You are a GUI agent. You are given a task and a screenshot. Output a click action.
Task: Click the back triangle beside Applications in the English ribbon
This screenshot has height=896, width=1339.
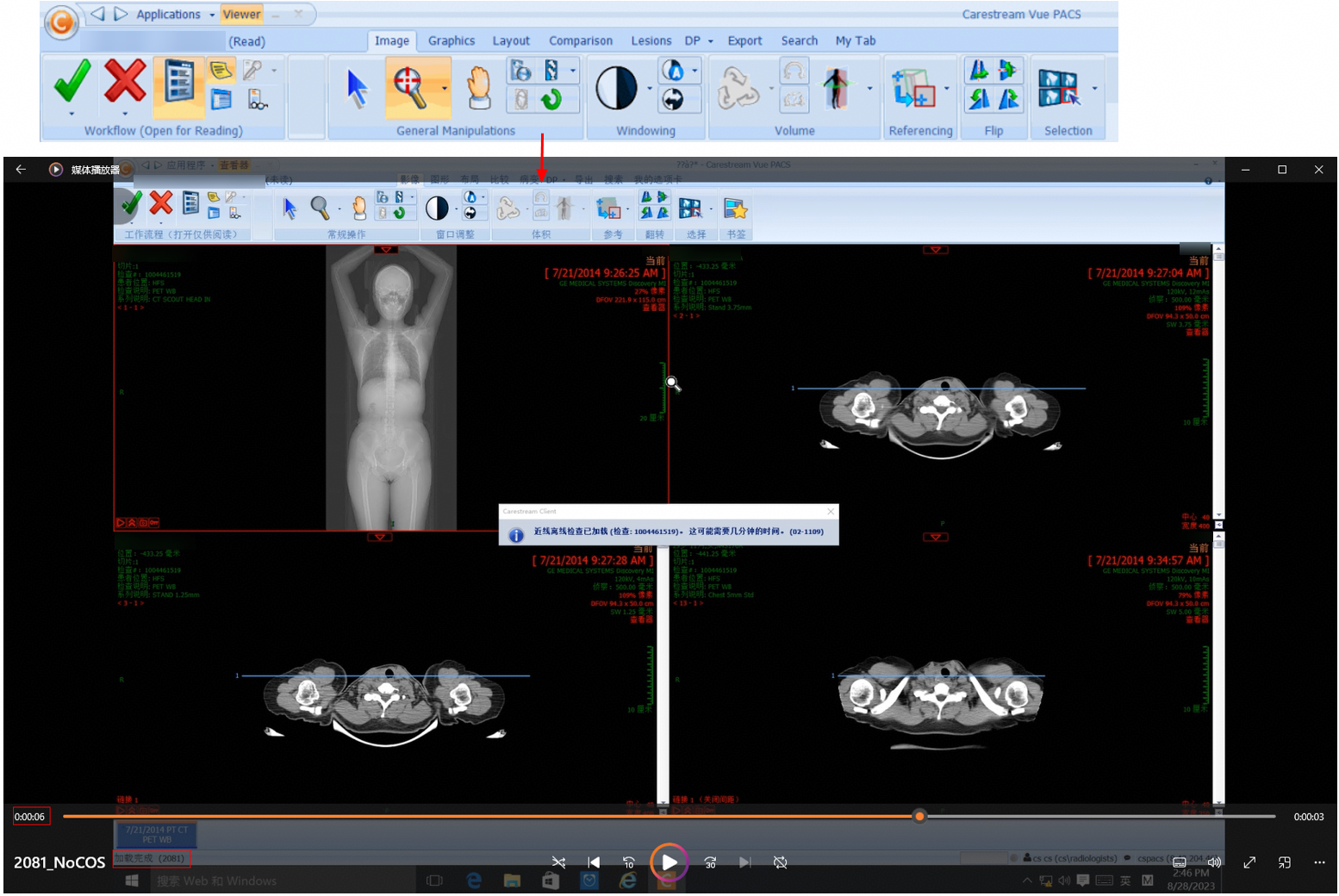(x=97, y=14)
